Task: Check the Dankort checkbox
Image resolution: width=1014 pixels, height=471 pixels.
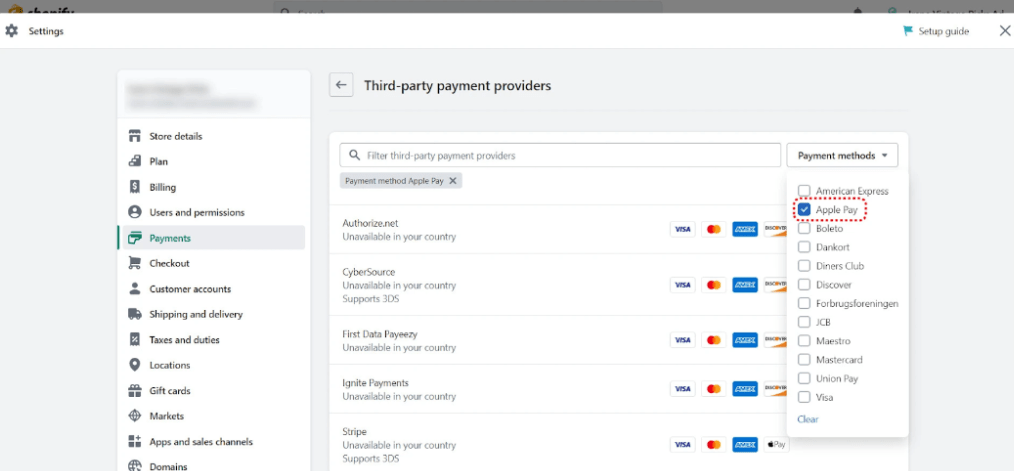Action: 804,247
